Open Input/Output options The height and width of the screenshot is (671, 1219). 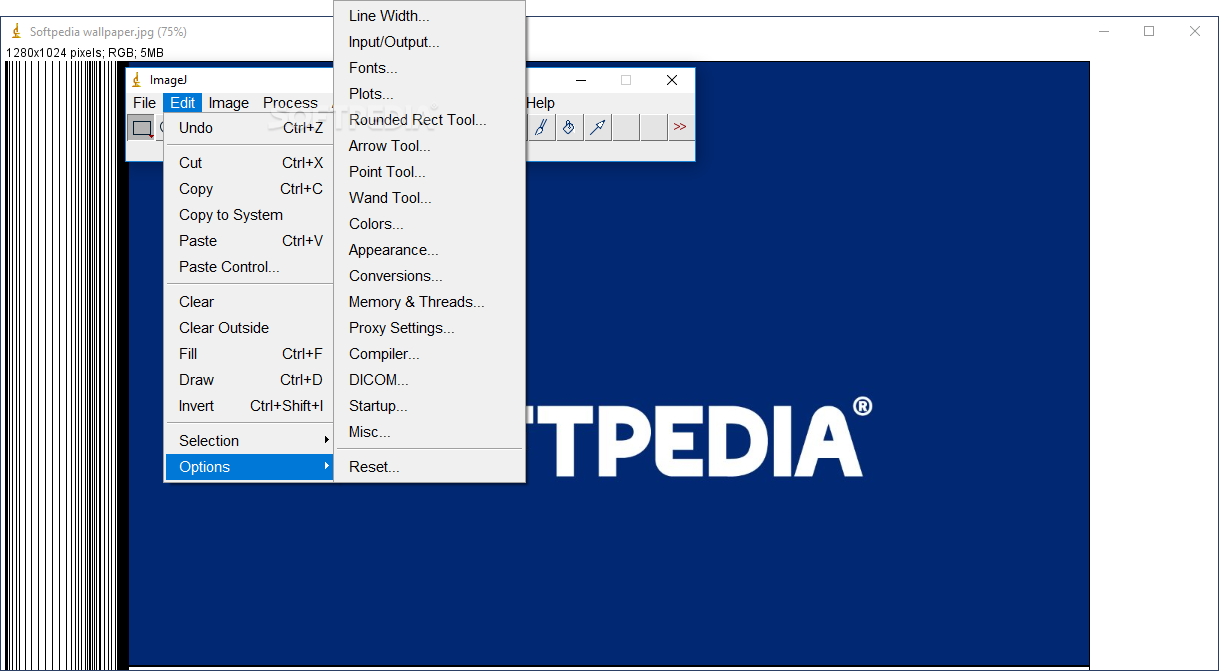pyautogui.click(x=429, y=42)
